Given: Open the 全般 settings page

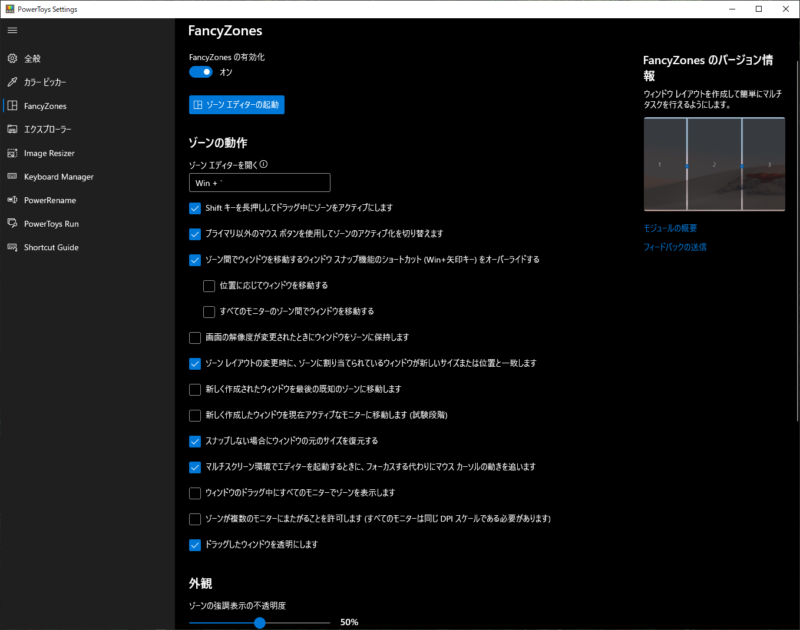Looking at the screenshot, I should click(87, 58).
